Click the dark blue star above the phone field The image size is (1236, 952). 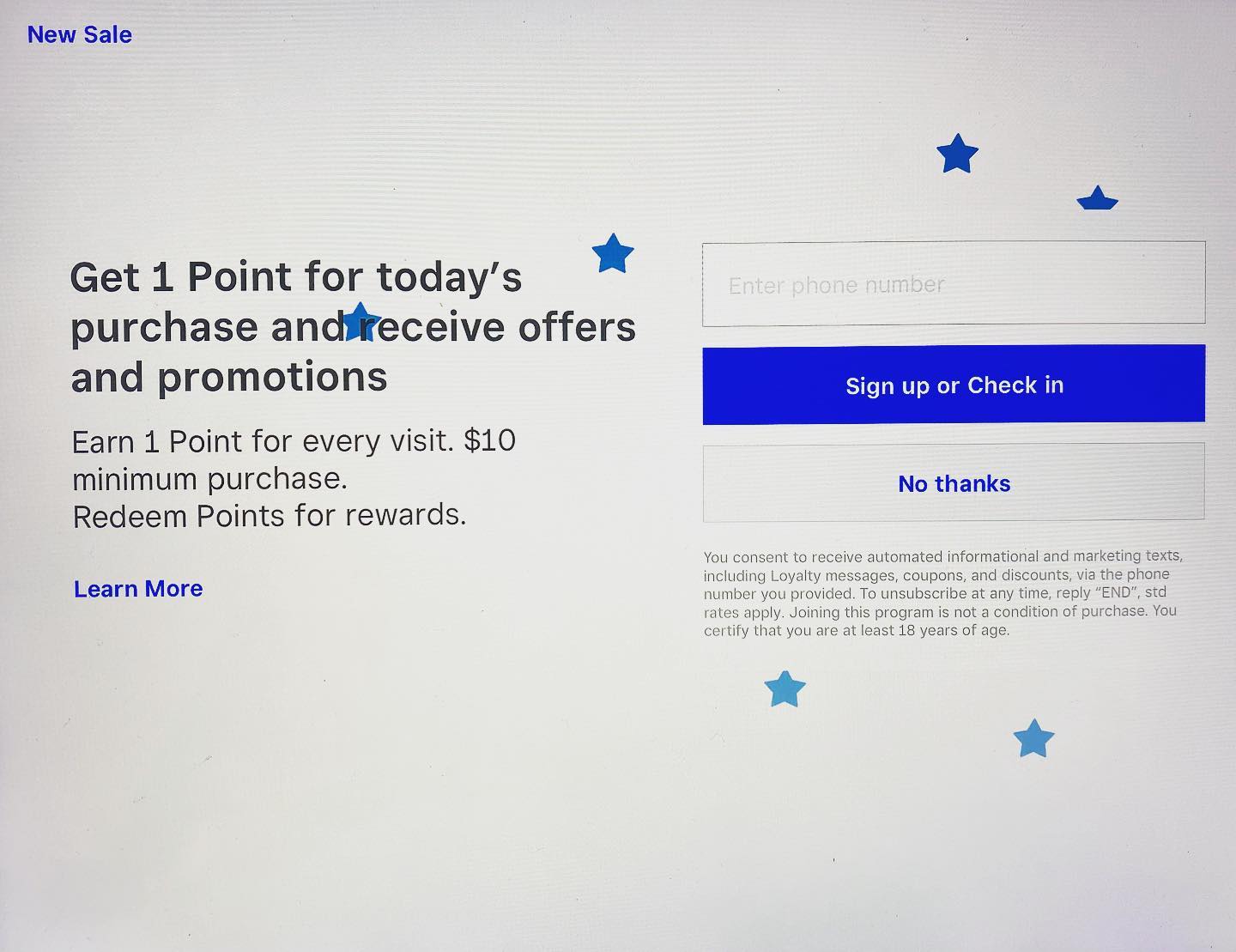[957, 155]
